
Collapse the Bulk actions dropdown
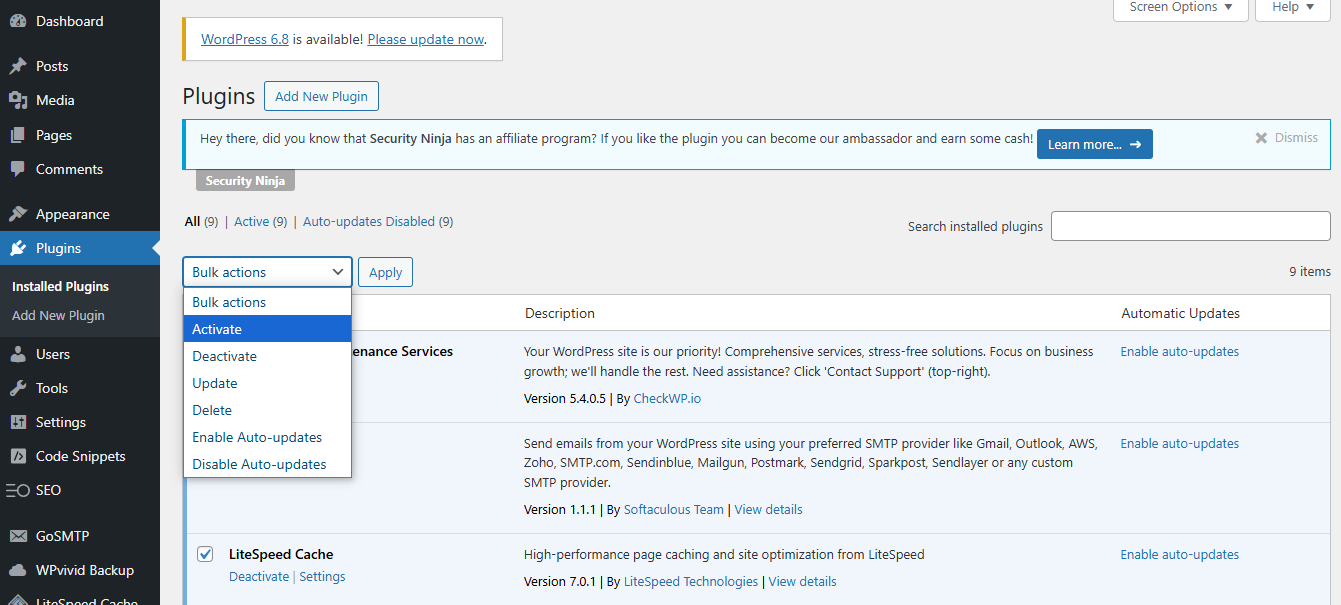pyautogui.click(x=267, y=272)
